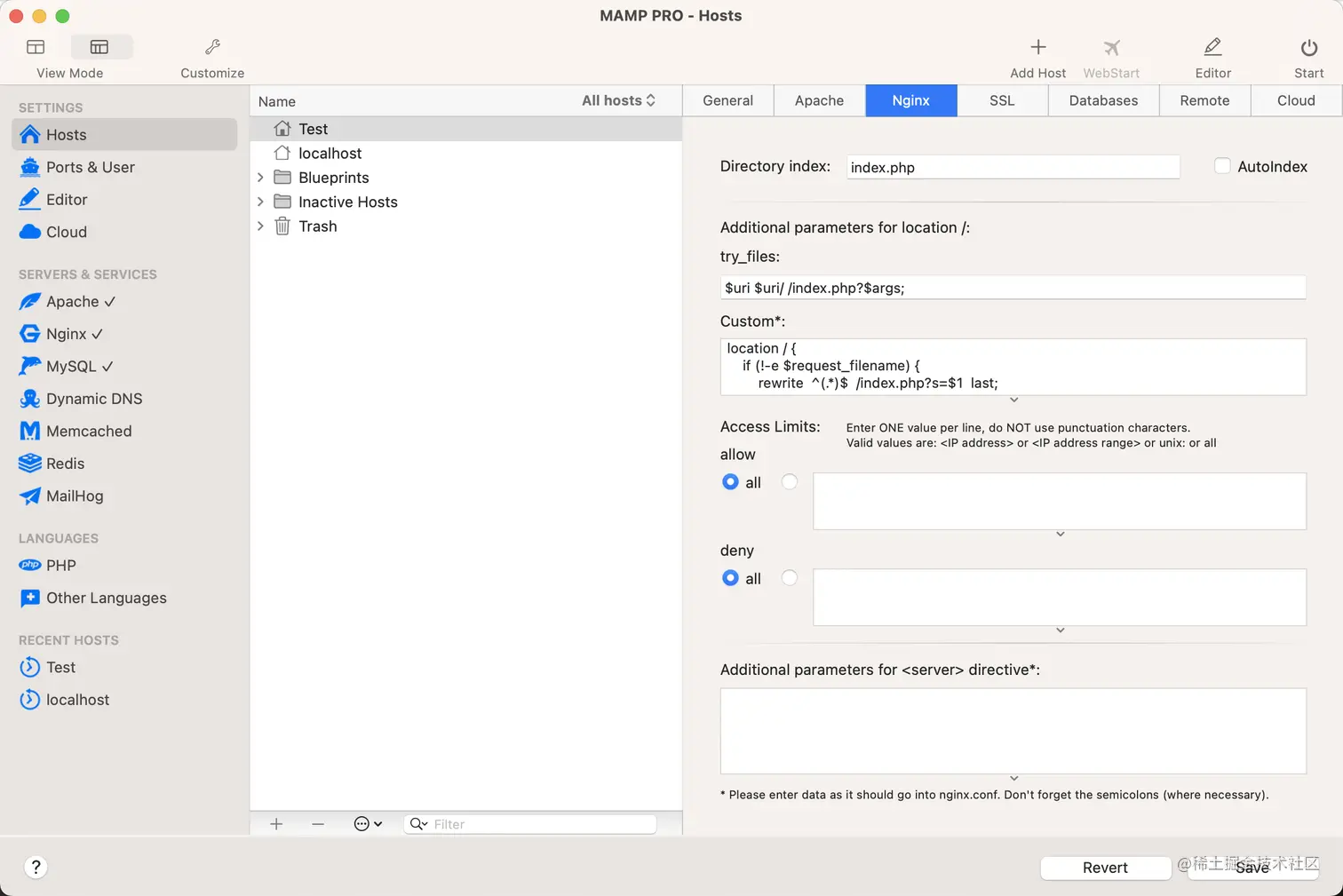Select the deny custom list radio button
The height and width of the screenshot is (896, 1343).
[790, 578]
